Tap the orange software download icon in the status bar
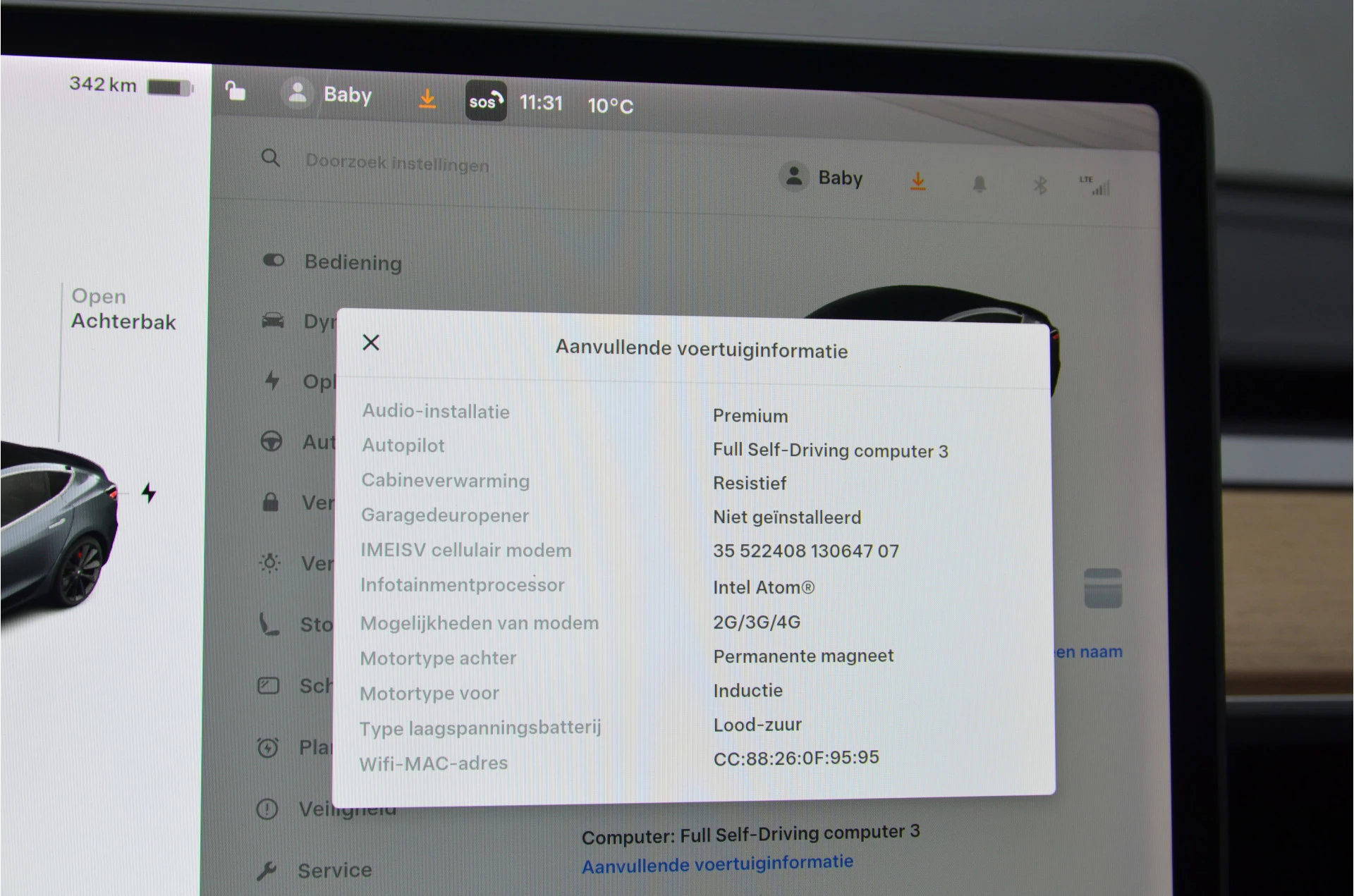 pos(427,99)
